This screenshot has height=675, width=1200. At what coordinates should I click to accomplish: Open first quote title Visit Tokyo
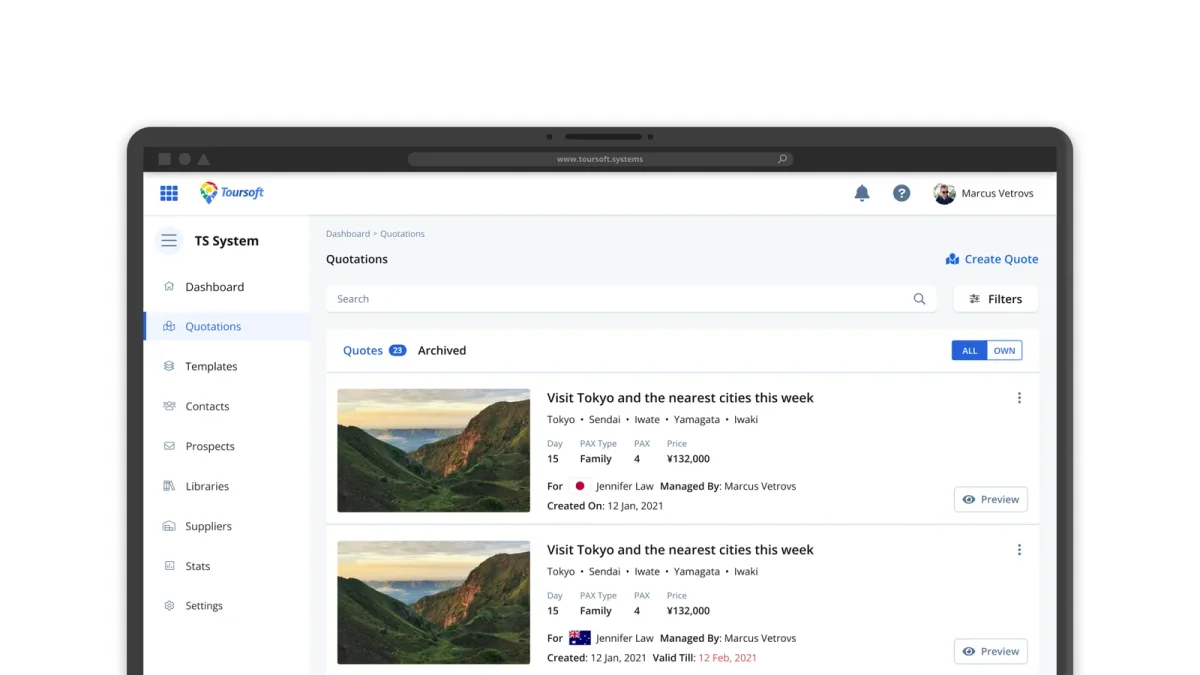tap(680, 398)
